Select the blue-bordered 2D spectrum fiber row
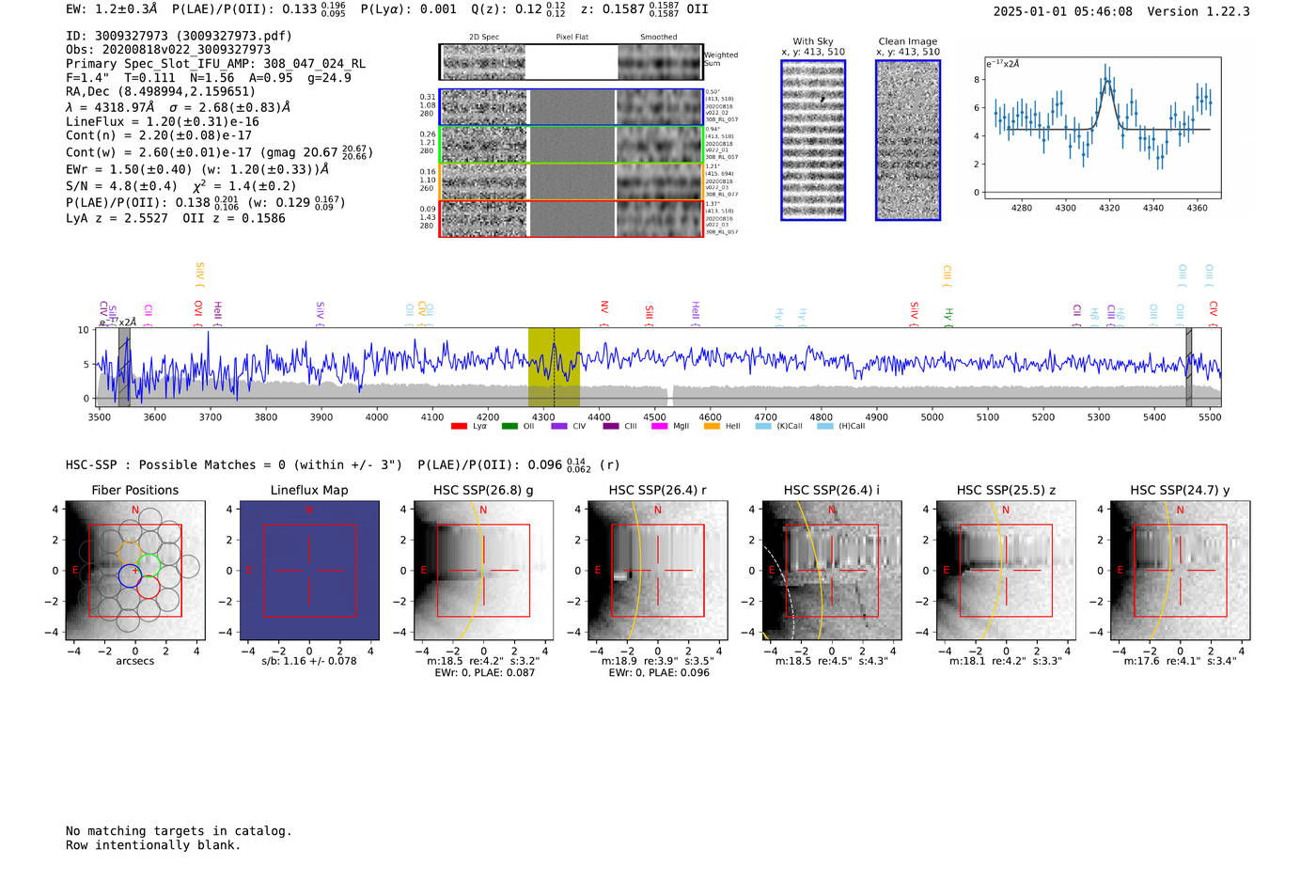Image resolution: width=1316 pixels, height=896 pixels. (572, 107)
